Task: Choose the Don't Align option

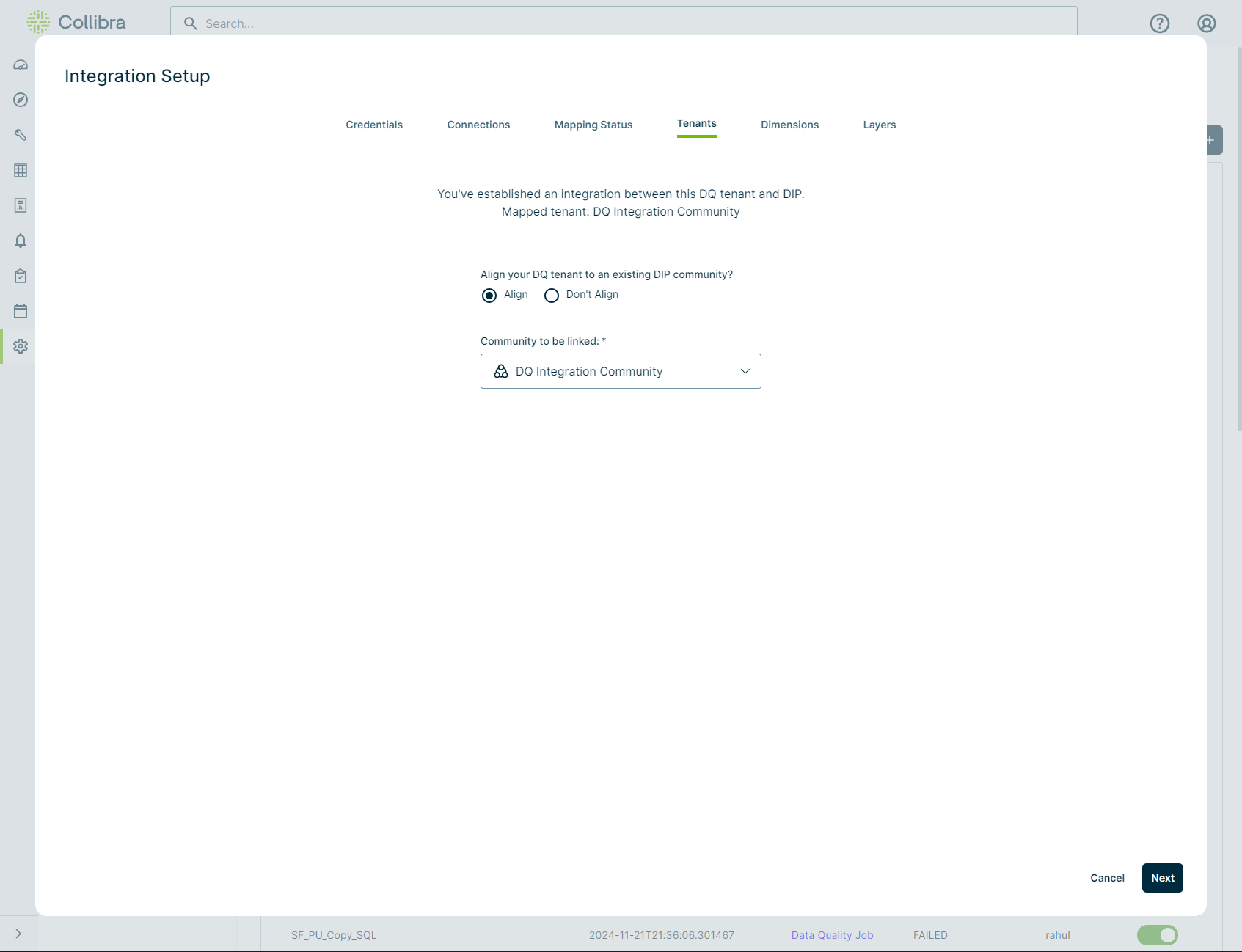Action: coord(552,296)
